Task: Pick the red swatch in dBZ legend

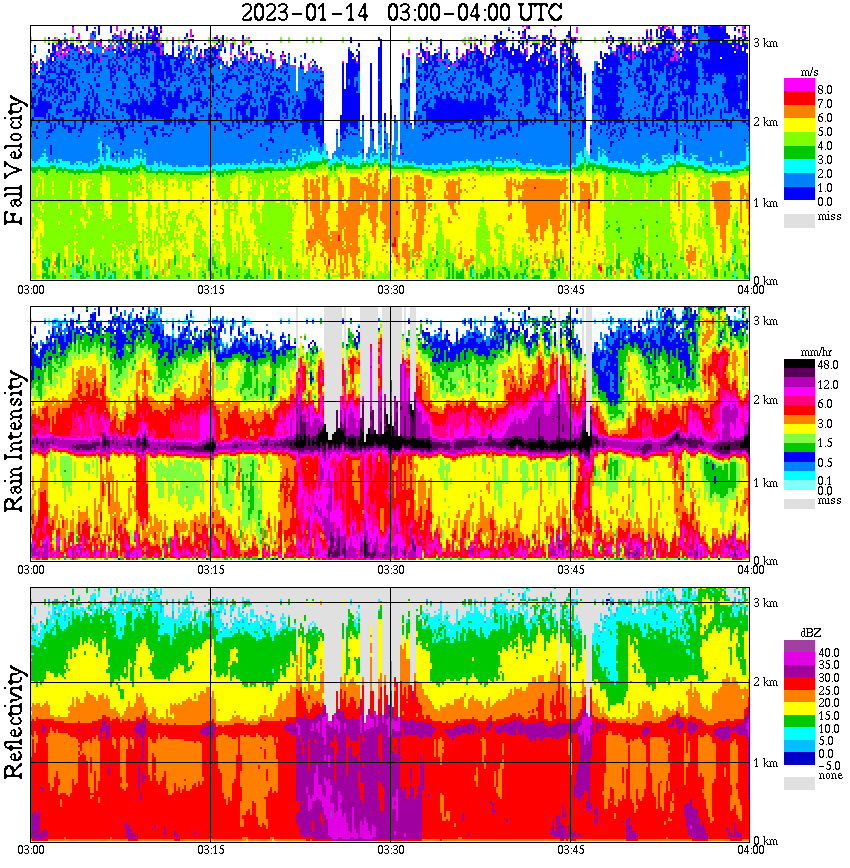Action: click(x=799, y=683)
